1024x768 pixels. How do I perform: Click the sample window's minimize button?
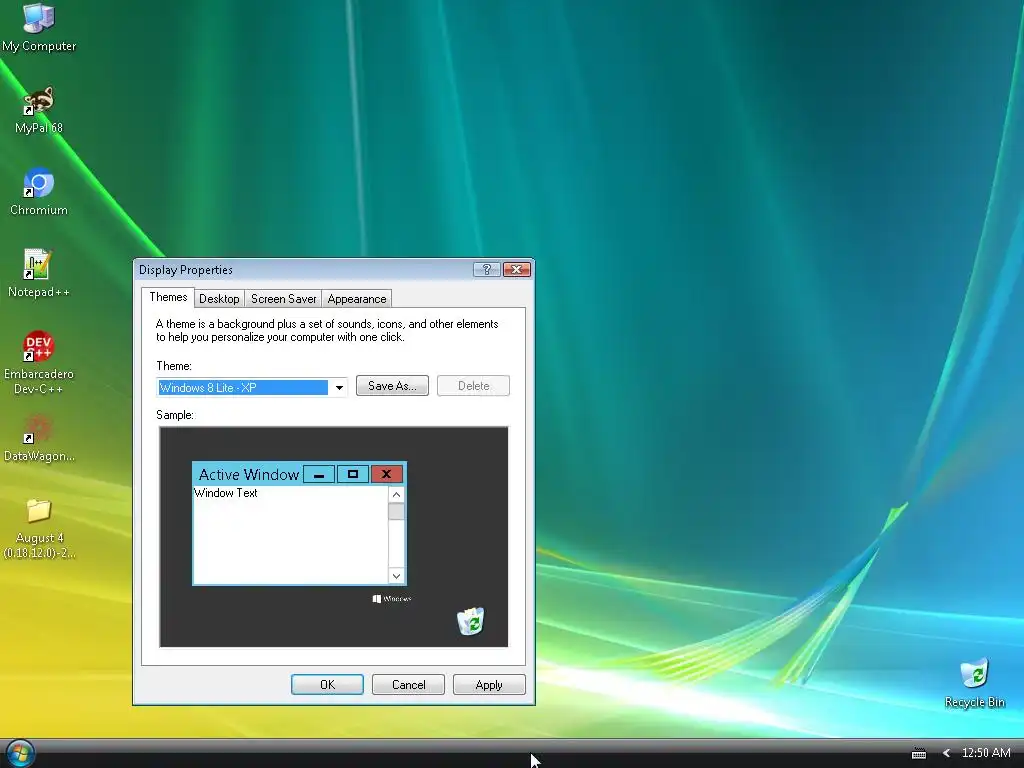[x=319, y=475]
